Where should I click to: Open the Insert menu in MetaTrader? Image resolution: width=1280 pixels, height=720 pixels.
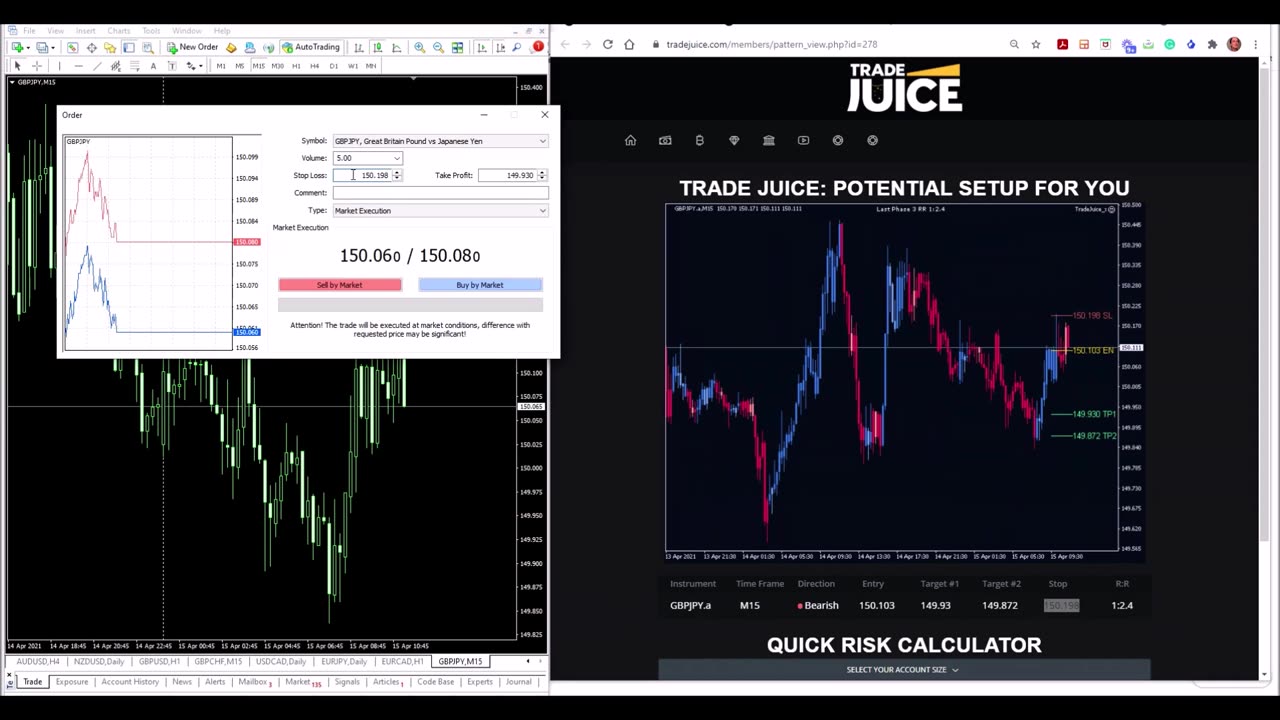pyautogui.click(x=85, y=31)
